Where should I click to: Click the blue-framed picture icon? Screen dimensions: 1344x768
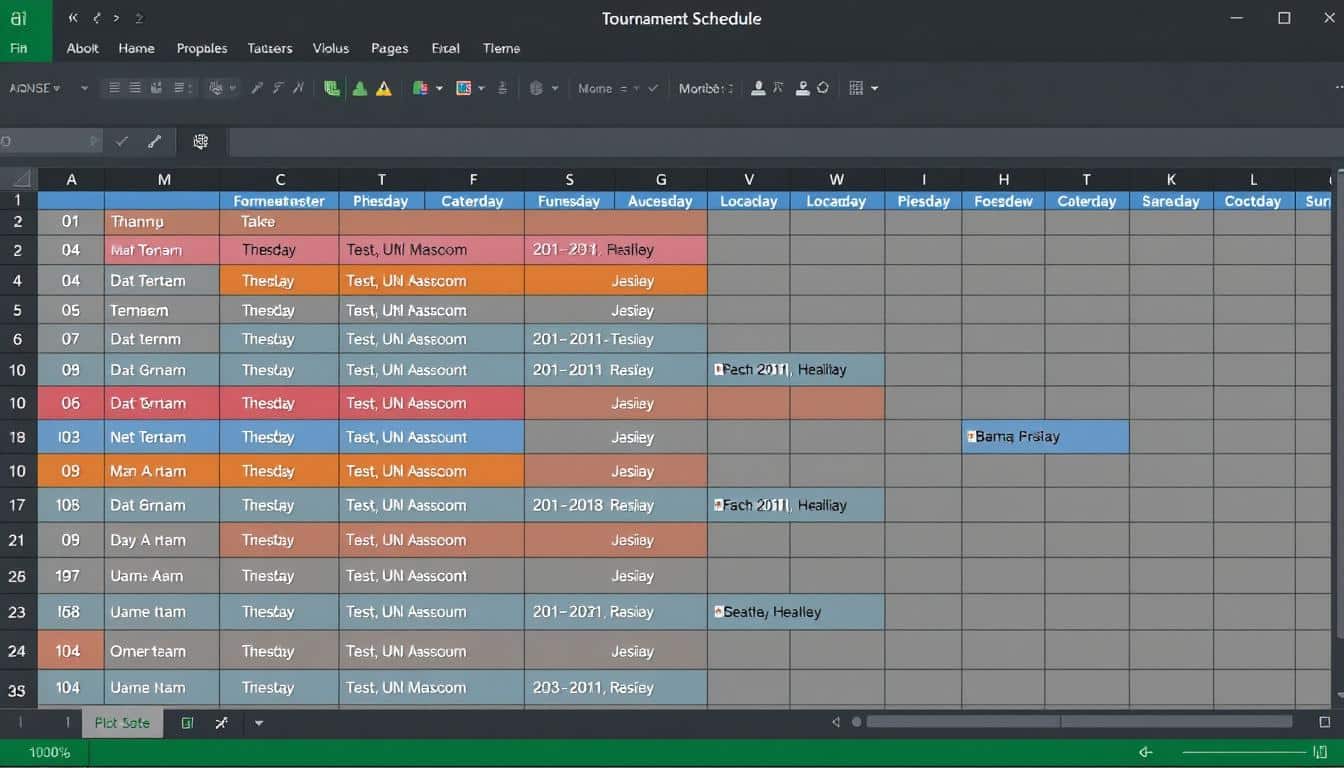463,88
